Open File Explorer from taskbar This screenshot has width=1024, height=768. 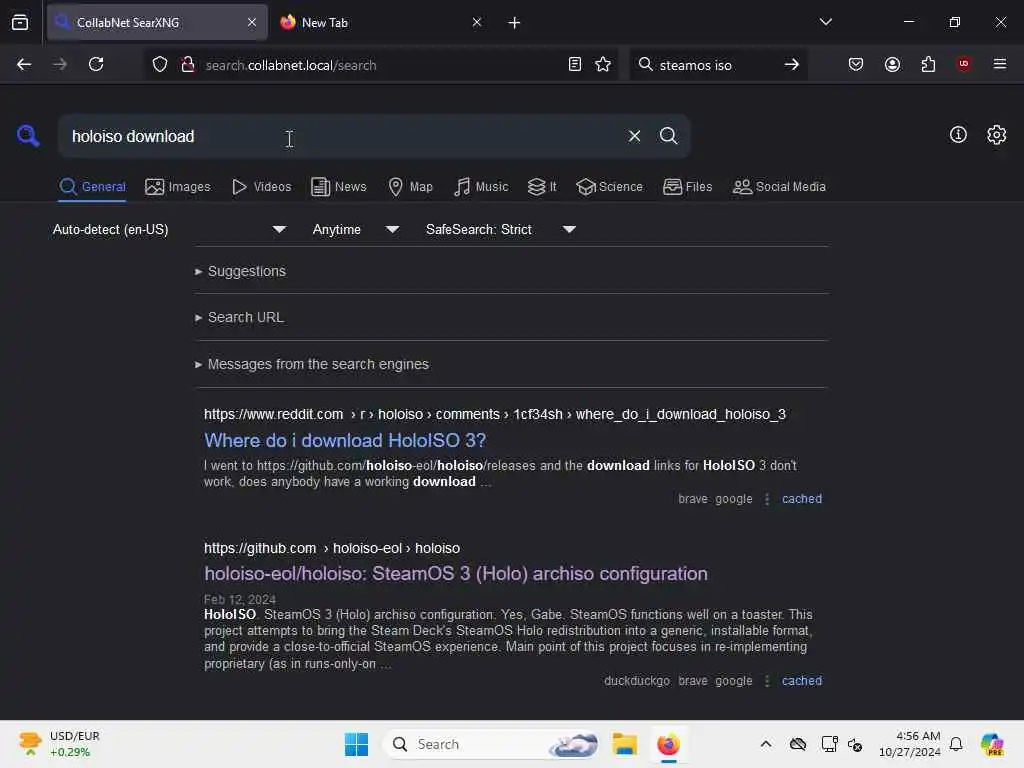click(x=624, y=744)
